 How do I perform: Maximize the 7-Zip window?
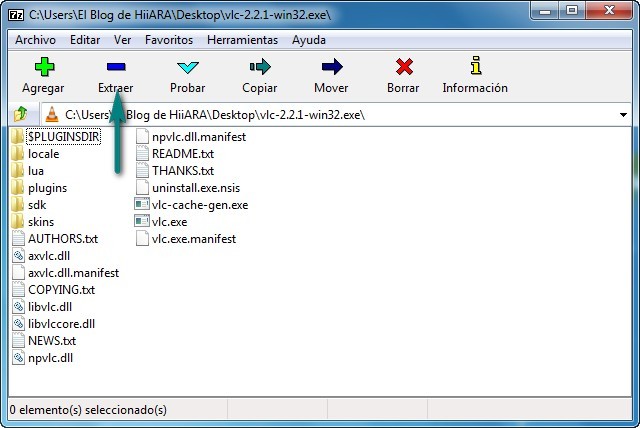(x=573, y=11)
